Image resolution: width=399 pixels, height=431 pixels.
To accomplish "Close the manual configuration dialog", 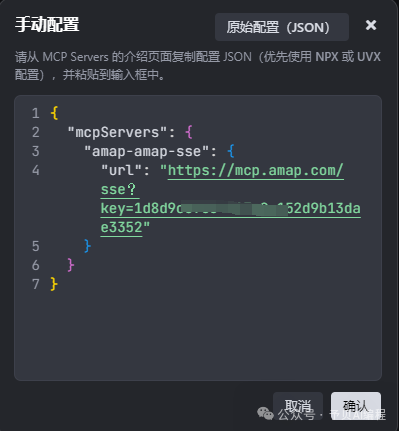I will click(371, 25).
